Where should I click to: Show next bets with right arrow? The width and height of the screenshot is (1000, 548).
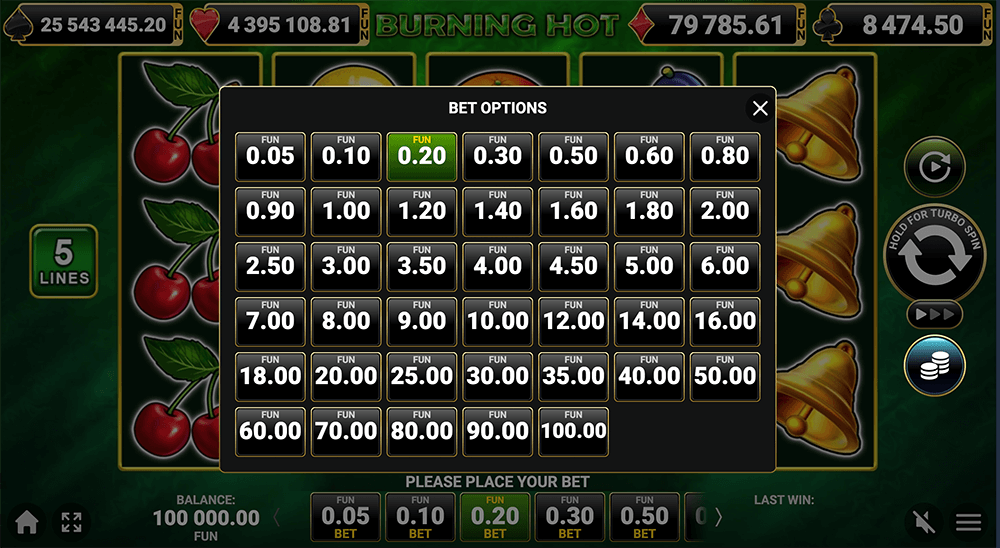[x=718, y=517]
